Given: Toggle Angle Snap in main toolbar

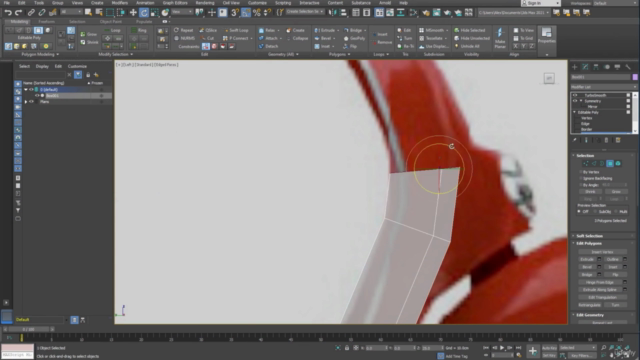Looking at the screenshot, I should 246,13.
